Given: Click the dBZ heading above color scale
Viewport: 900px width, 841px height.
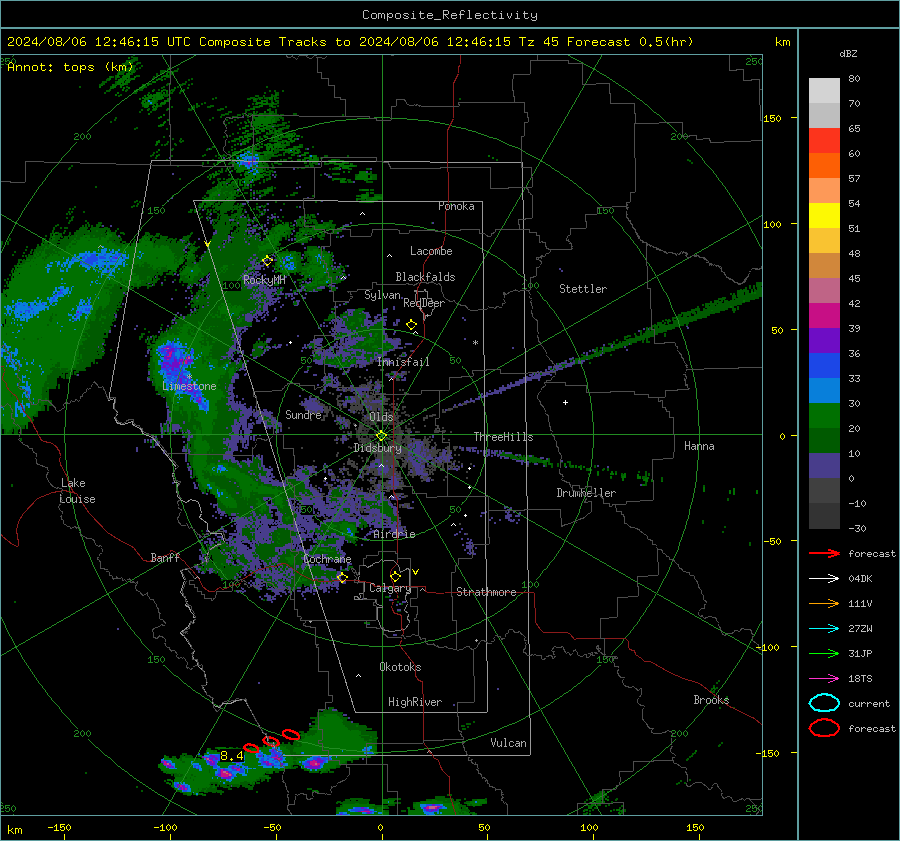Looking at the screenshot, I should (848, 53).
